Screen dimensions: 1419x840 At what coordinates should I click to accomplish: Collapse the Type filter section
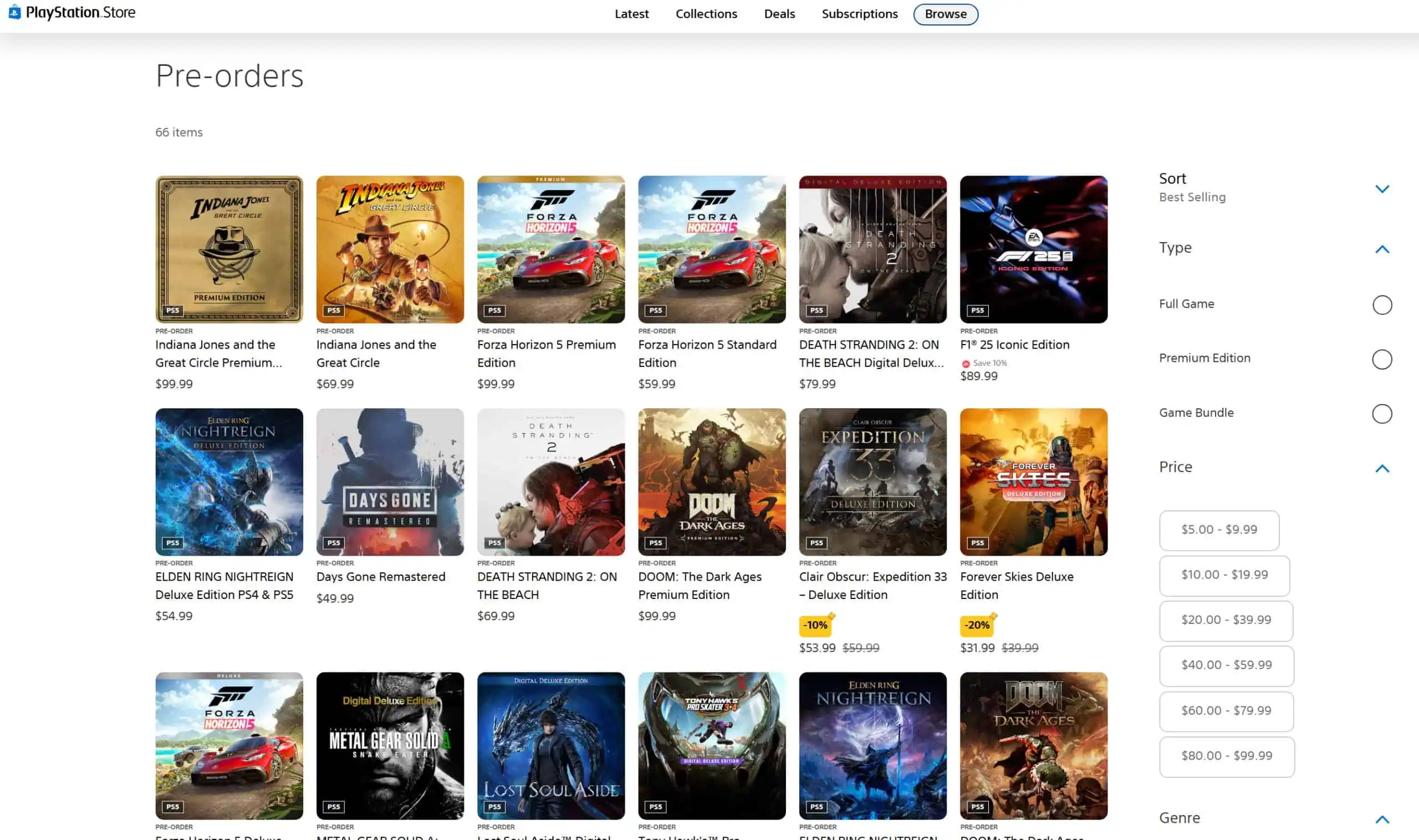pos(1382,249)
